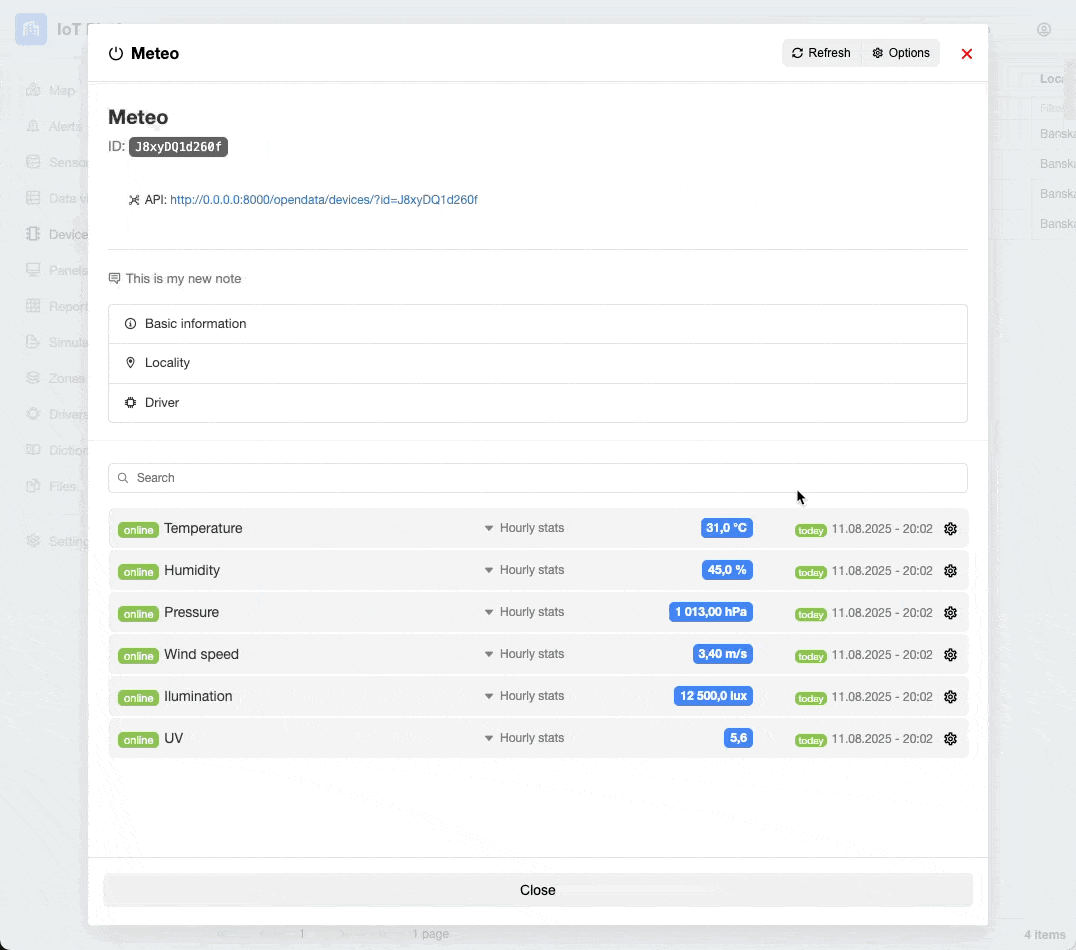
Task: Expand Hourly stats for Pressure
Action: coord(524,612)
